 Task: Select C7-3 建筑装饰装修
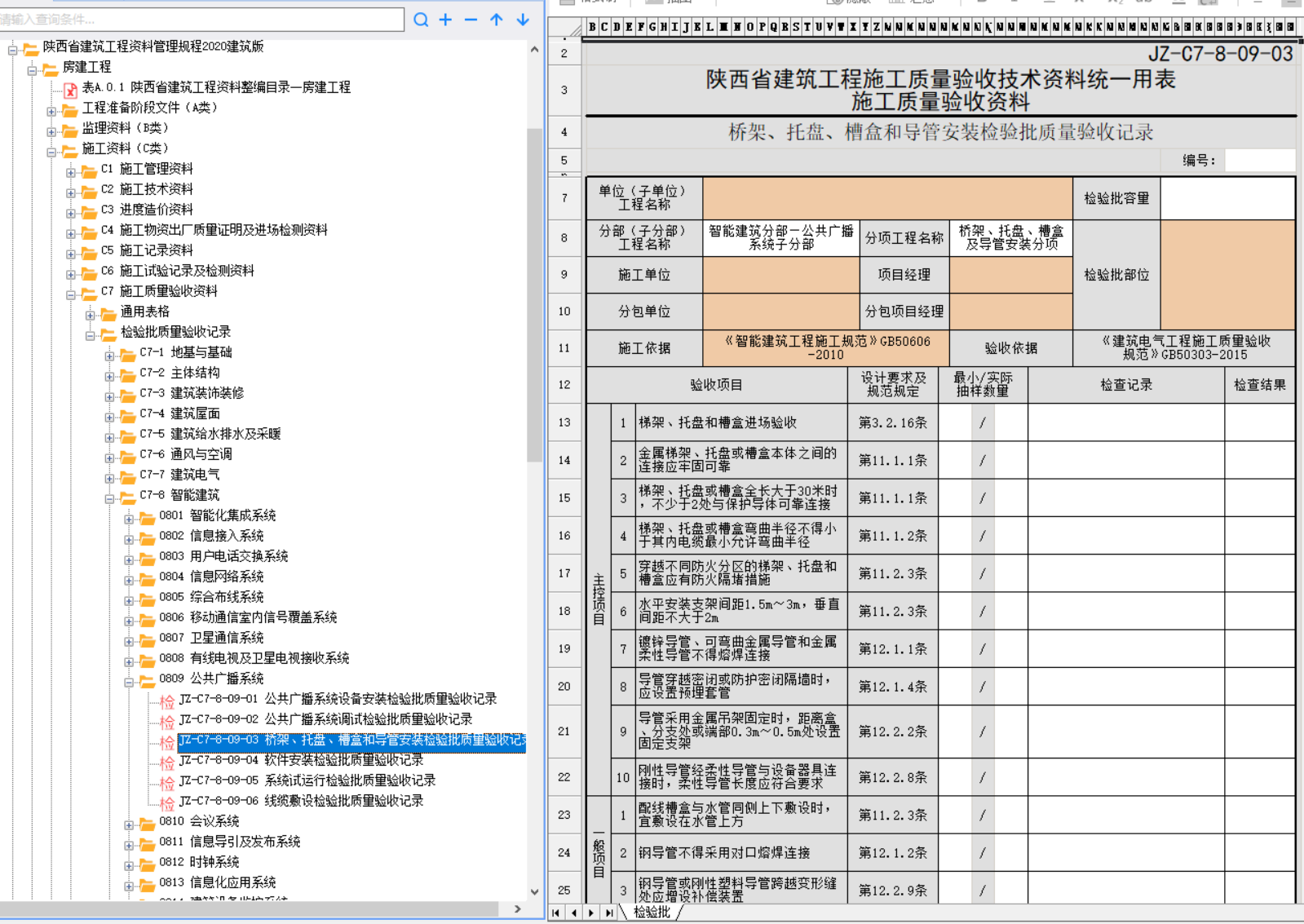click(192, 393)
